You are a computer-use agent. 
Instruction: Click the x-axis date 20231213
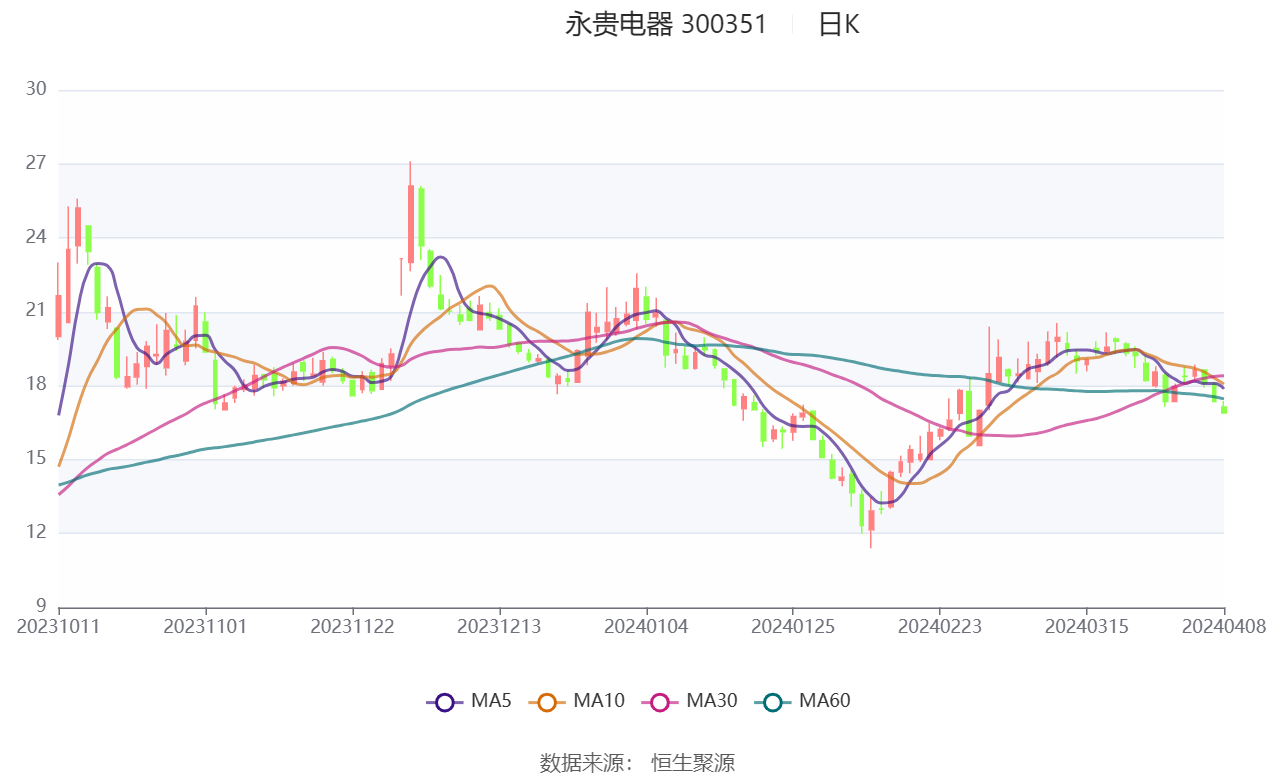[499, 626]
